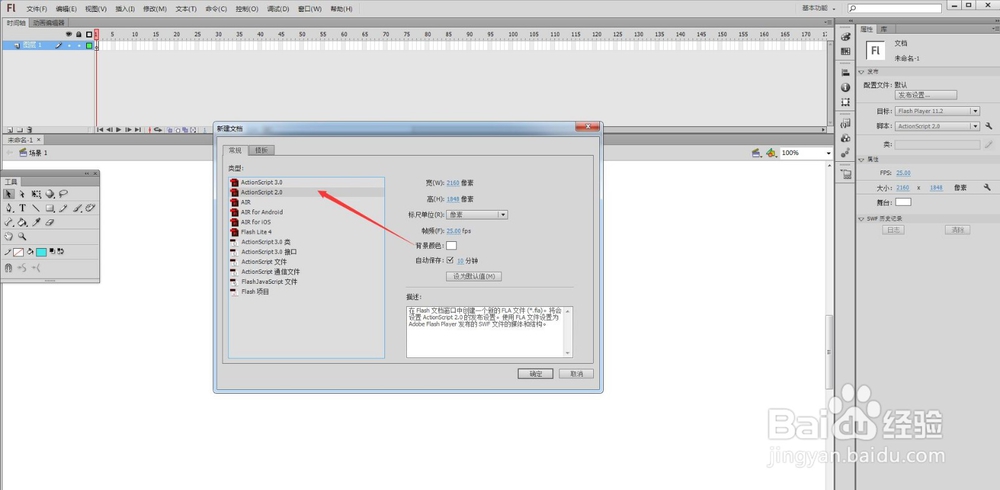Collapse the 发布 section
This screenshot has width=1000, height=490.
coord(862,71)
